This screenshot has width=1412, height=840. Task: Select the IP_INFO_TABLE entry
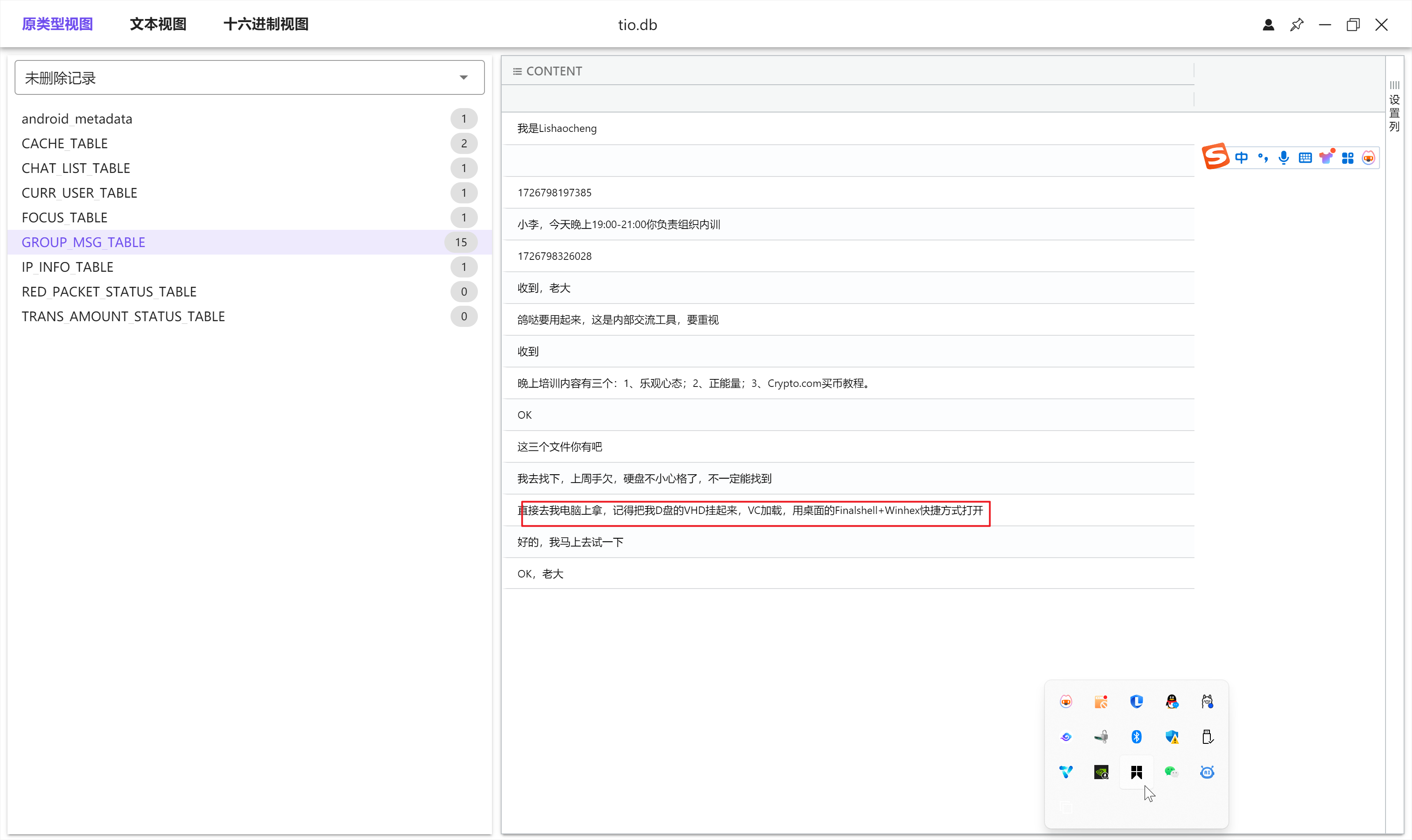(68, 266)
